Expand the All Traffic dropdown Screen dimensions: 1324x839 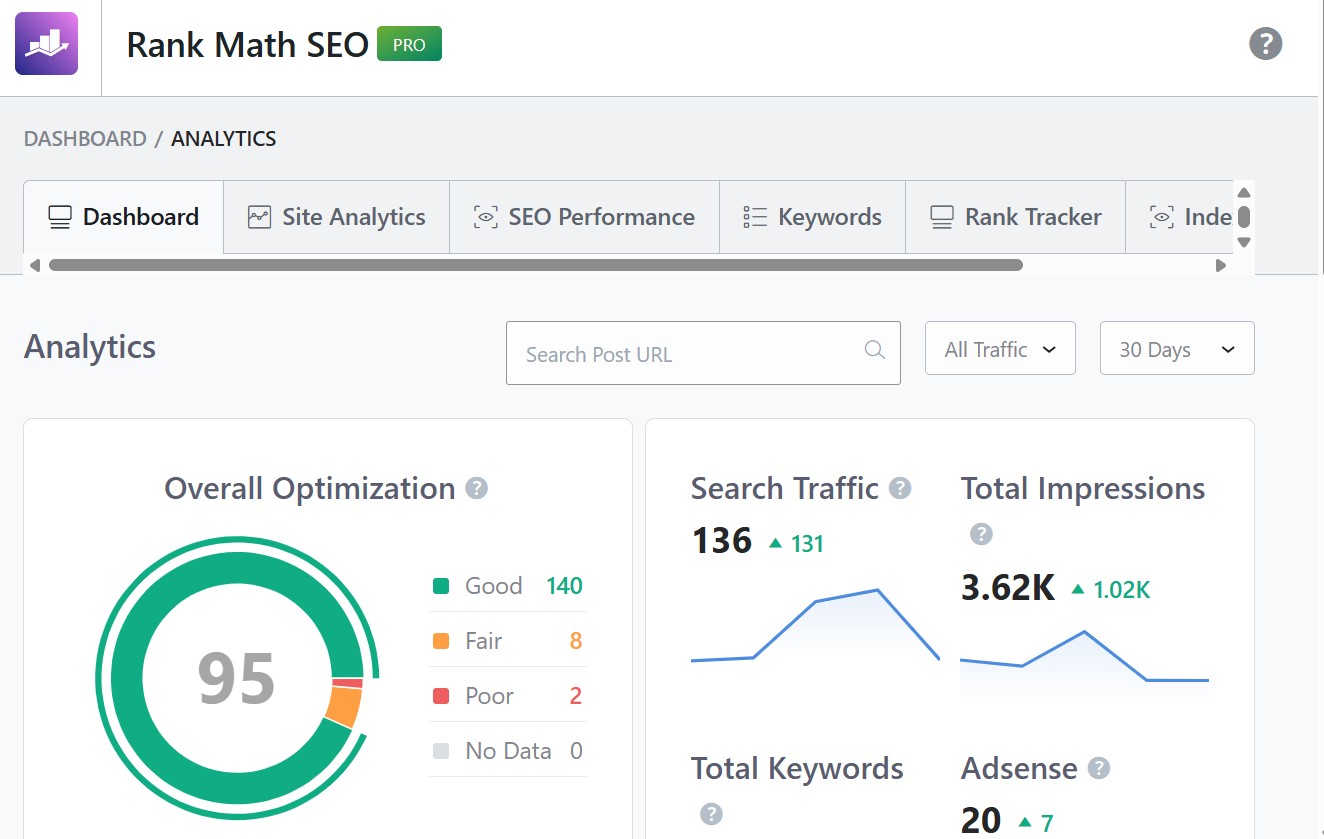tap(1000, 348)
